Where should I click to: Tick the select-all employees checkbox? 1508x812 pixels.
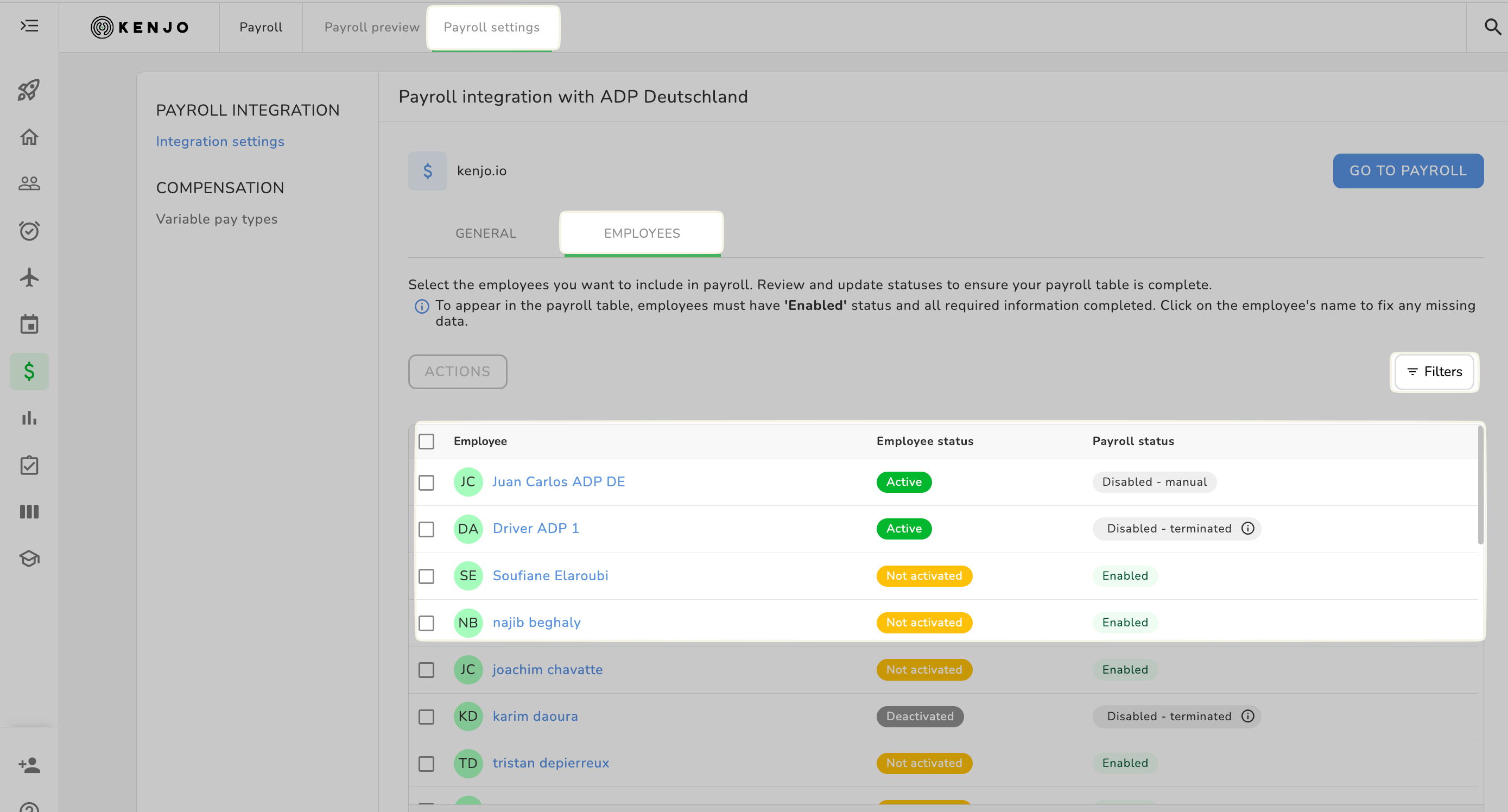[426, 441]
